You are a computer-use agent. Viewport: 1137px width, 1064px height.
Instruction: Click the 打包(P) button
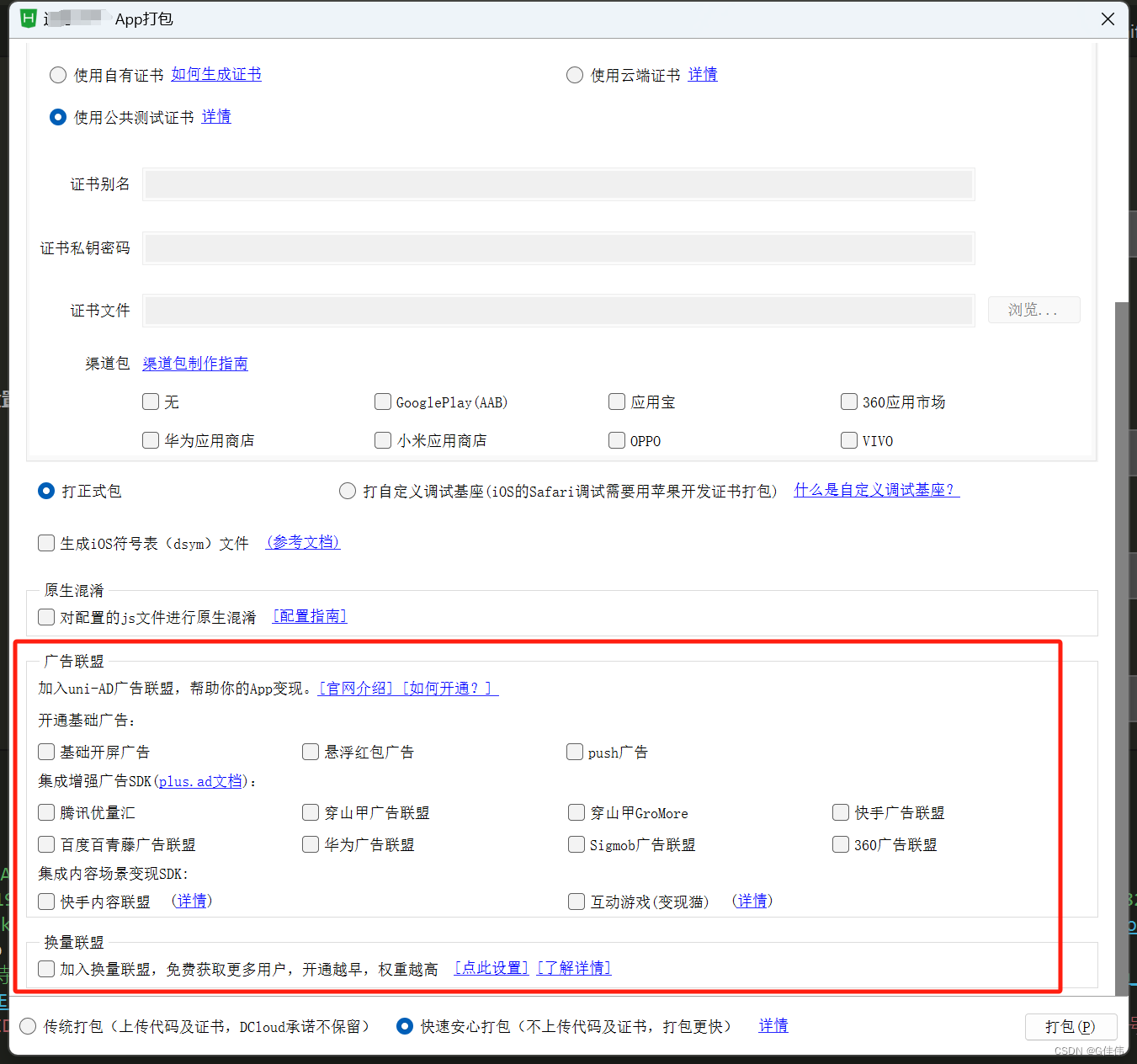1071,1027
